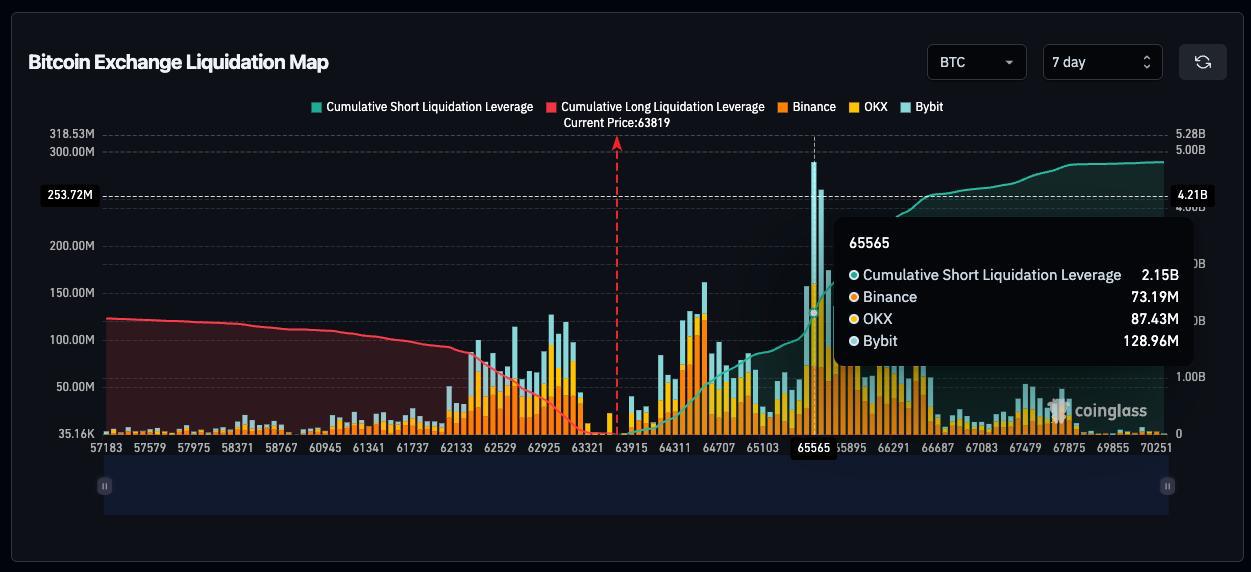Click the orange Binance legend swatch
The image size is (1251, 572).
[782, 107]
